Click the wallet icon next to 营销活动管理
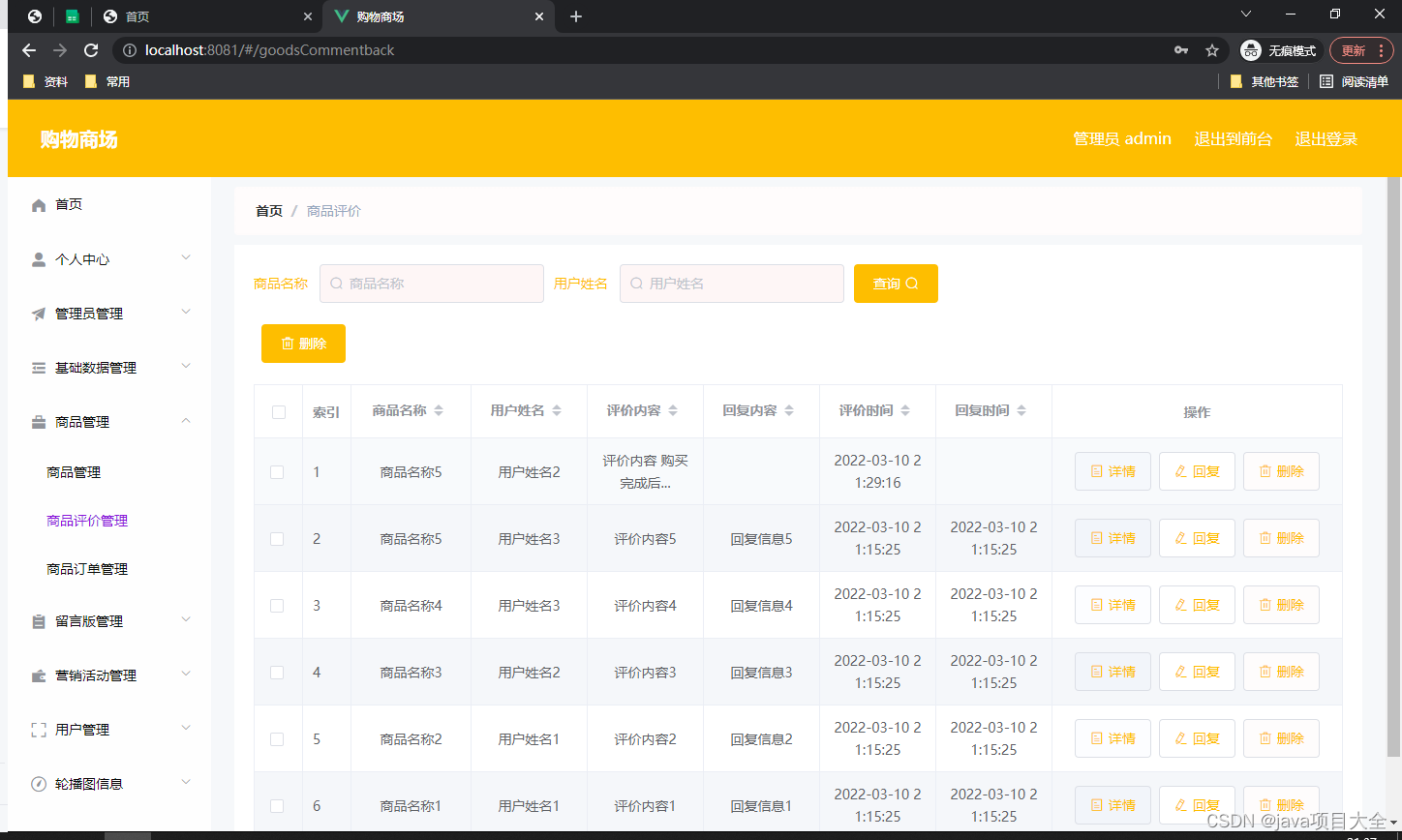 [x=39, y=675]
